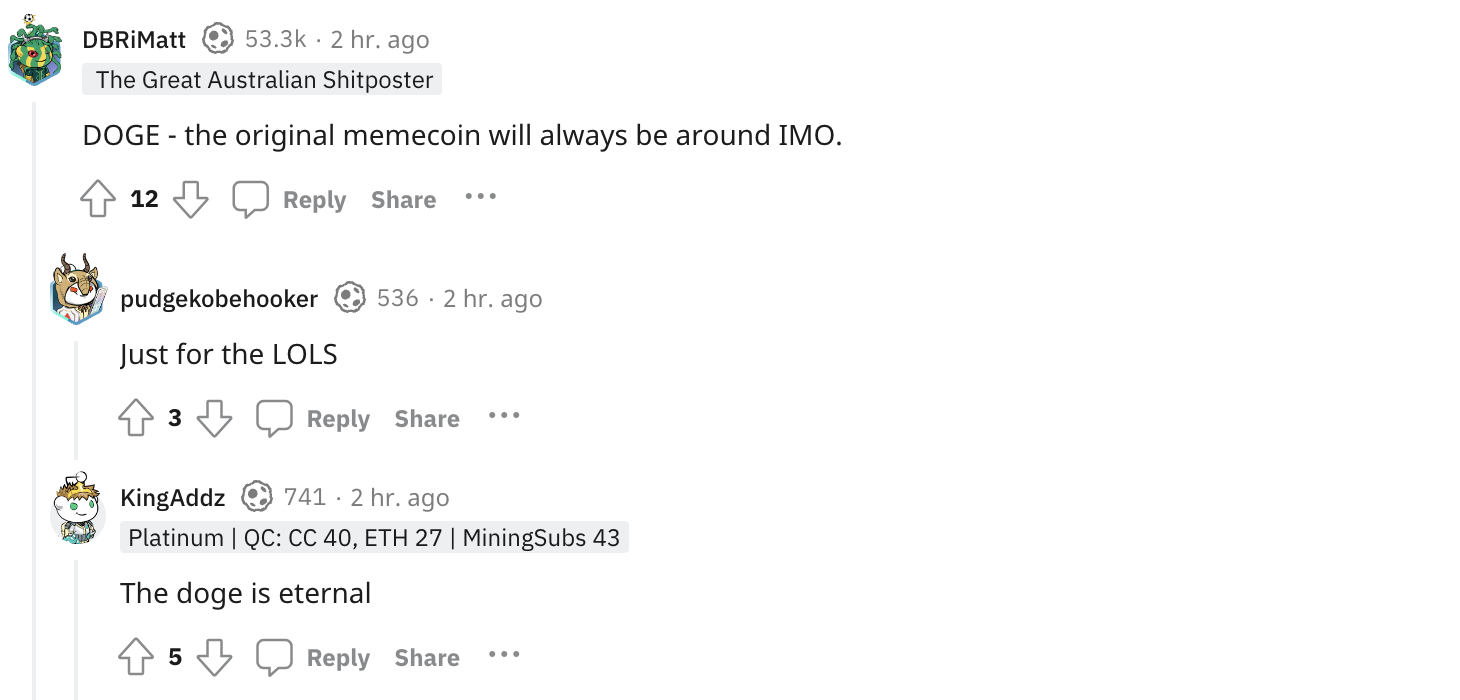Upvote DBRiMatt's DOGE comment
The height and width of the screenshot is (700, 1460).
coord(97,200)
